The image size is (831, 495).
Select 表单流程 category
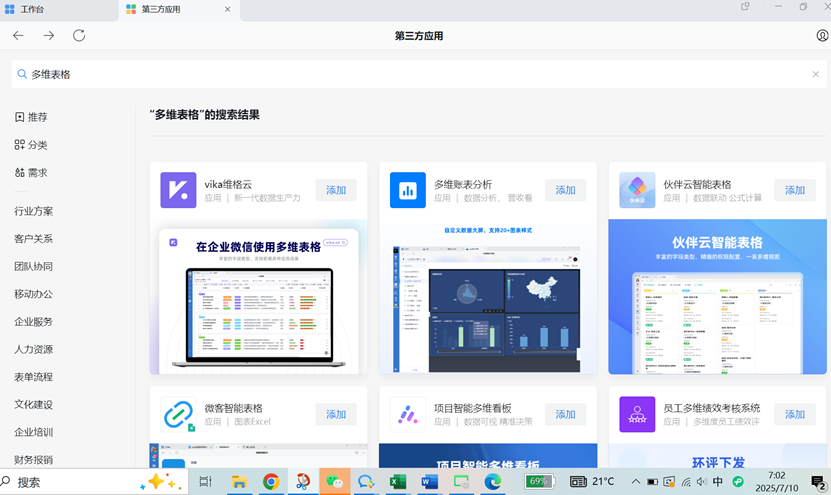click(33, 376)
